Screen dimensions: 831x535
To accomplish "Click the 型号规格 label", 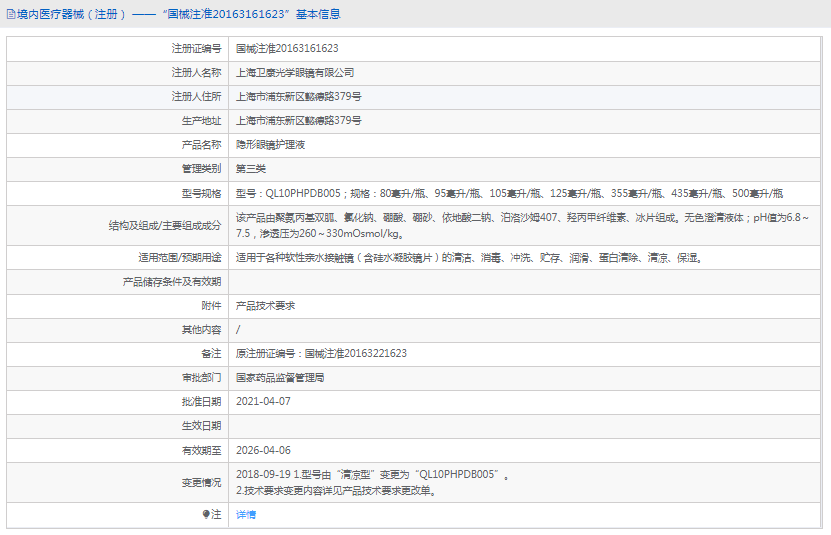I will [201, 194].
